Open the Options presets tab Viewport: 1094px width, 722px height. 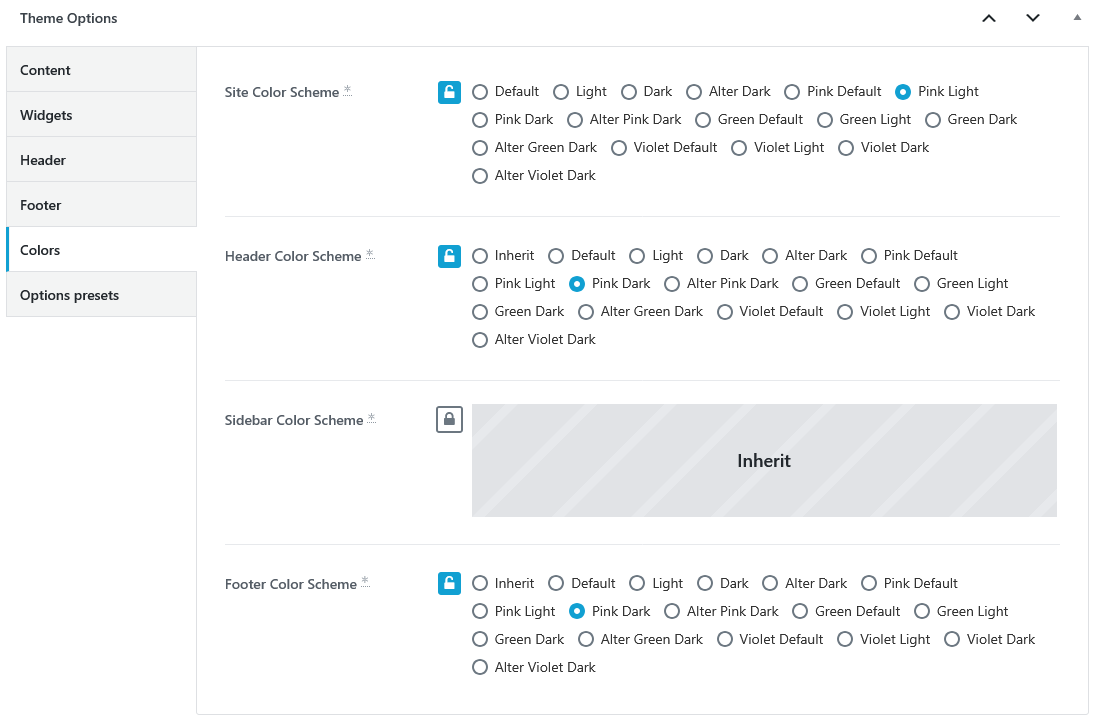point(102,295)
